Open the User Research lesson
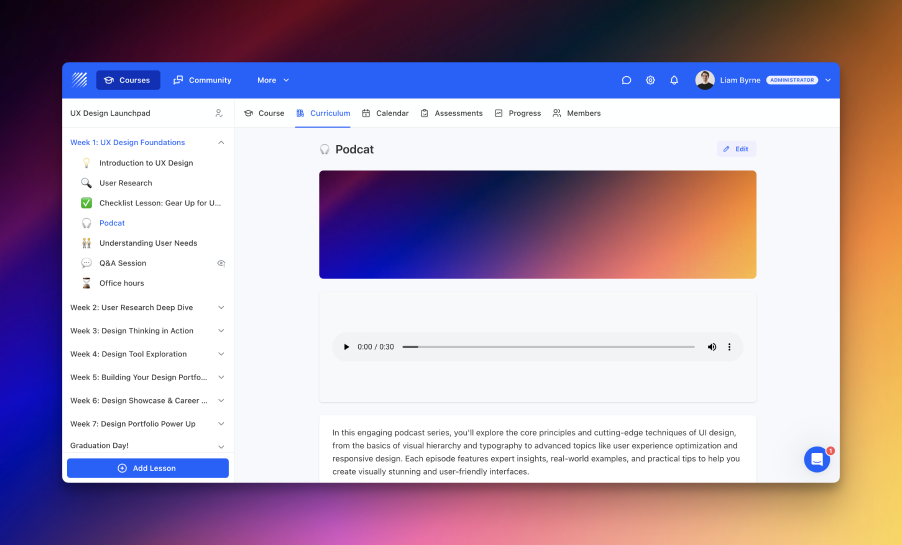The height and width of the screenshot is (545, 902). pyautogui.click(x=126, y=183)
